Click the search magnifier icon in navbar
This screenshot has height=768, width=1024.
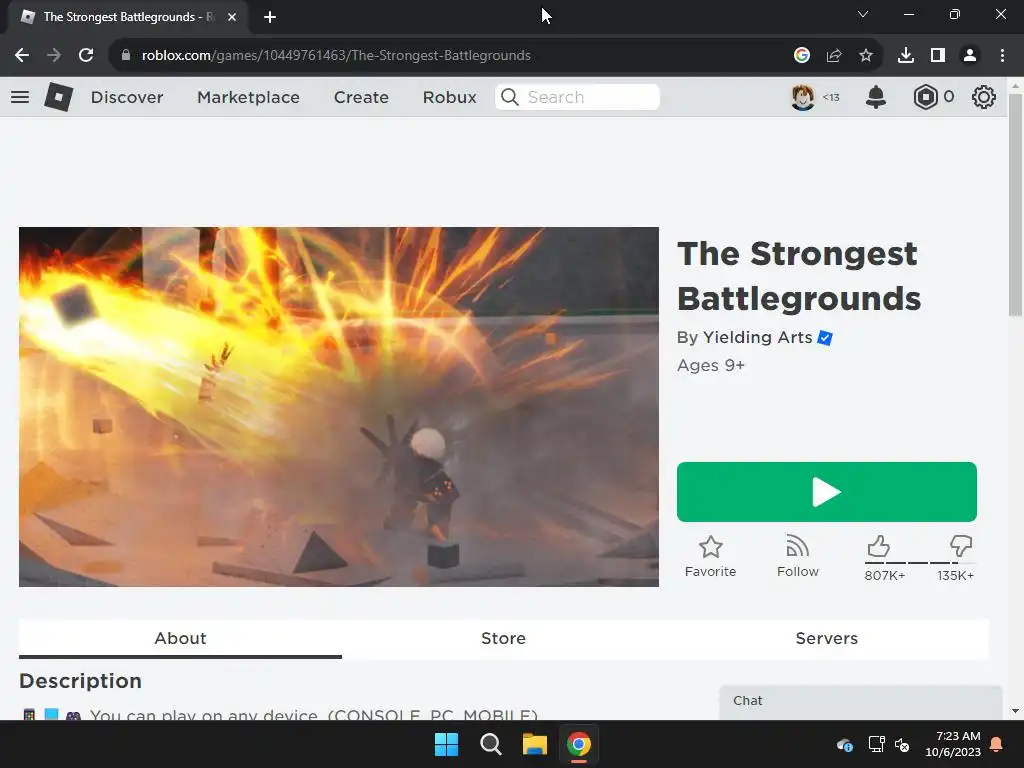(509, 97)
